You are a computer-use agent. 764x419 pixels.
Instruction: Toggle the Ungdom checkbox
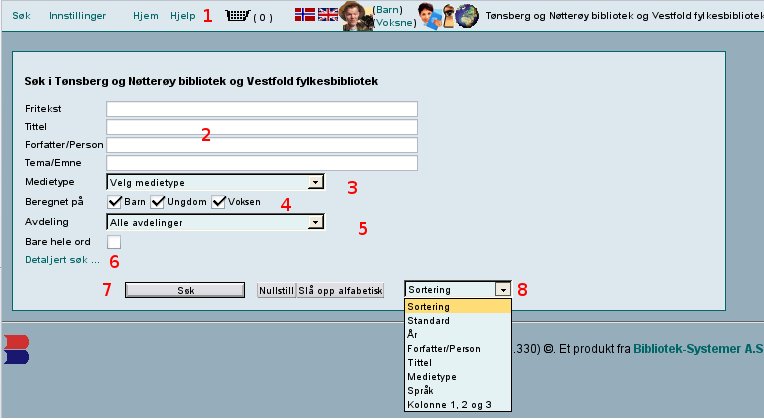tap(157, 202)
